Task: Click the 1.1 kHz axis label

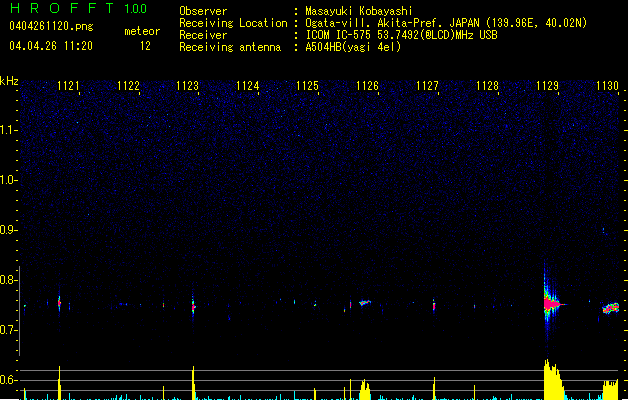Action: click(x=8, y=130)
